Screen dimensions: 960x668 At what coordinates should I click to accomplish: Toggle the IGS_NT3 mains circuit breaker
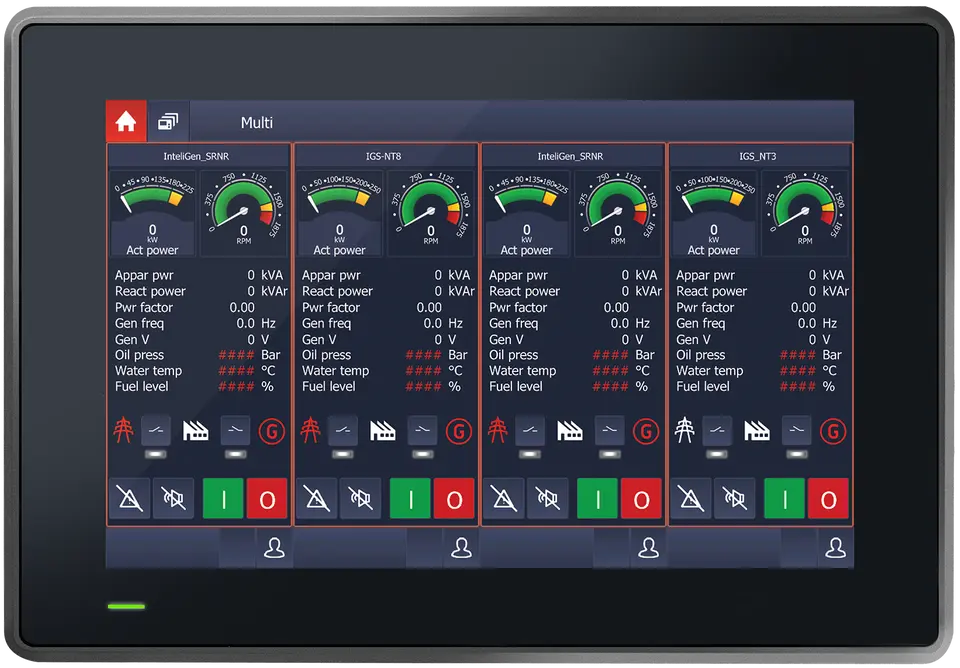(717, 430)
